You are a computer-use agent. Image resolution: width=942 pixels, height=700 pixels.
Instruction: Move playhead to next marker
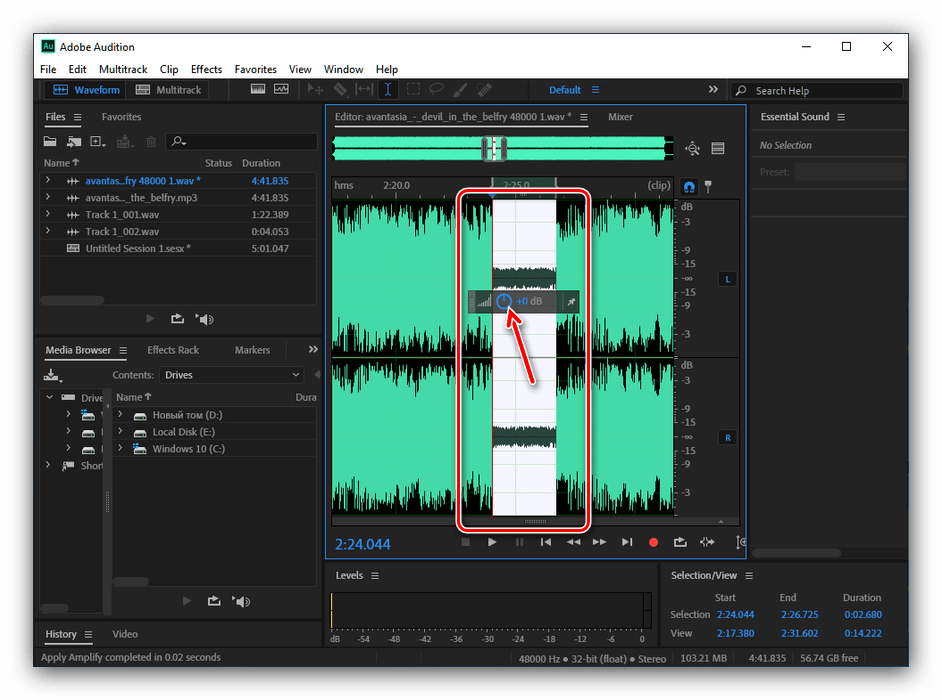tap(626, 542)
